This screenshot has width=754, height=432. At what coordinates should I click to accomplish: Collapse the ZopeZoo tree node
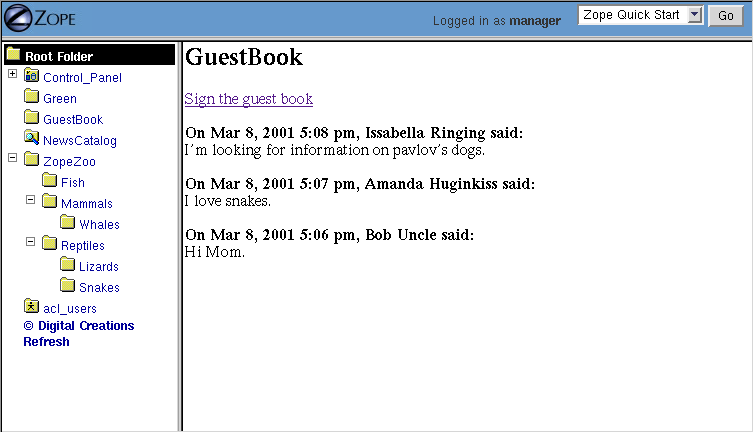coord(12,158)
